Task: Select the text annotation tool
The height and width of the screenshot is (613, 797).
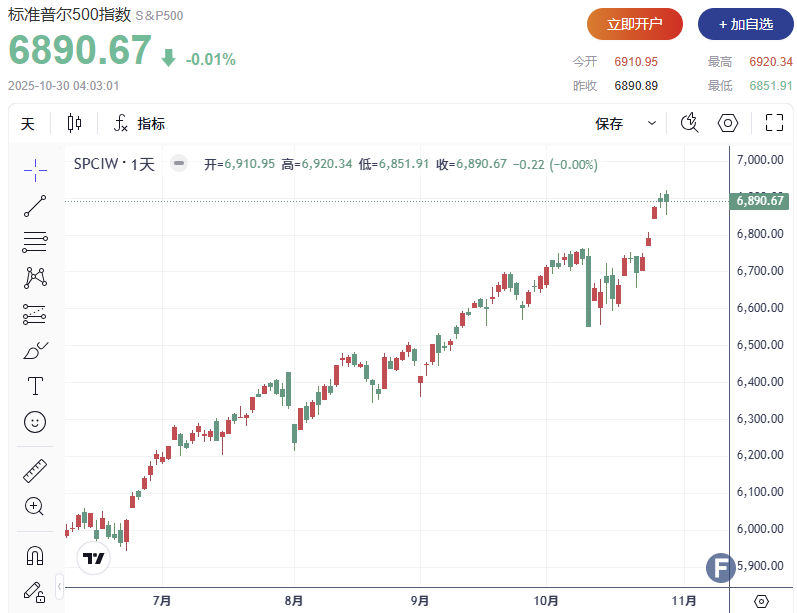Action: coord(35,386)
